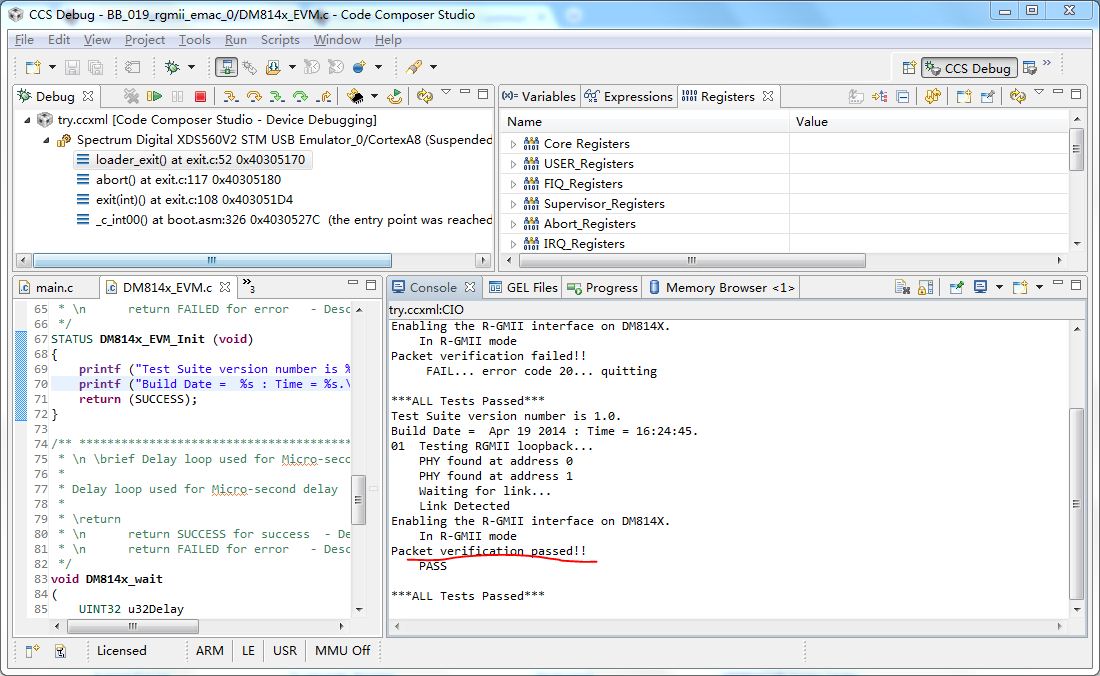
Task: Click the Open Perspective icon
Action: [x=909, y=67]
